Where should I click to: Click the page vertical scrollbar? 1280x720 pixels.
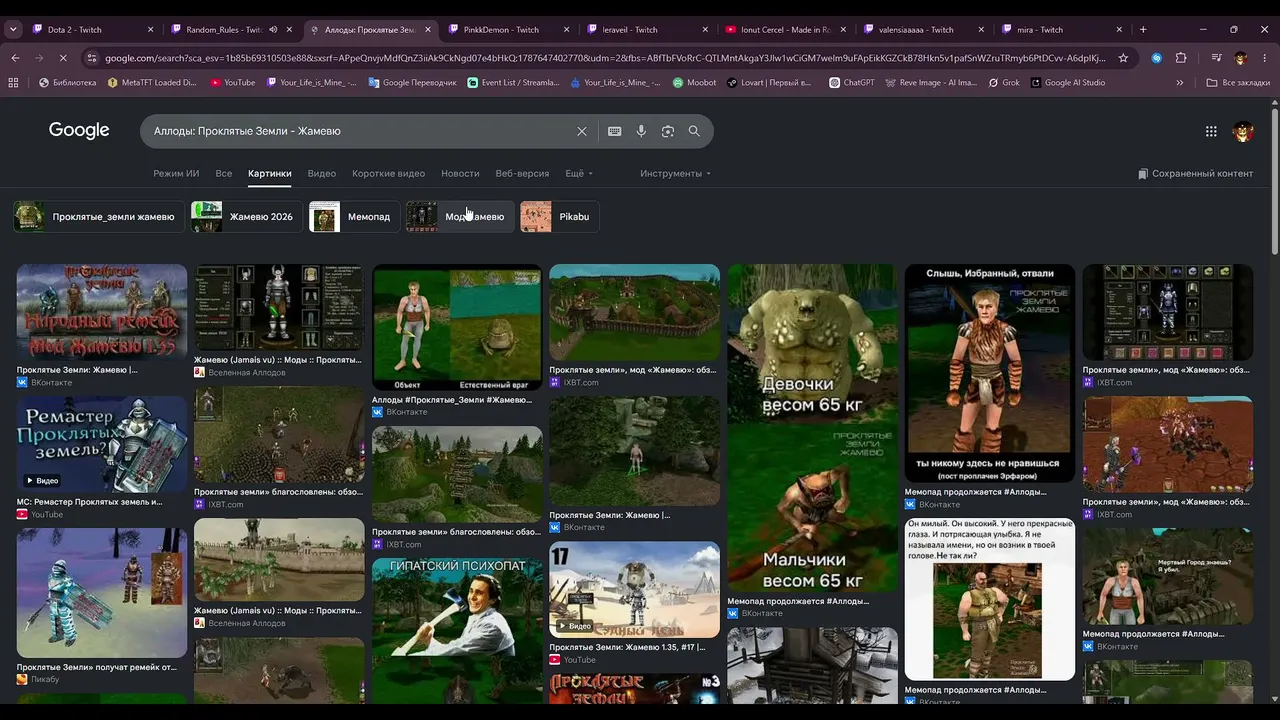(1274, 180)
